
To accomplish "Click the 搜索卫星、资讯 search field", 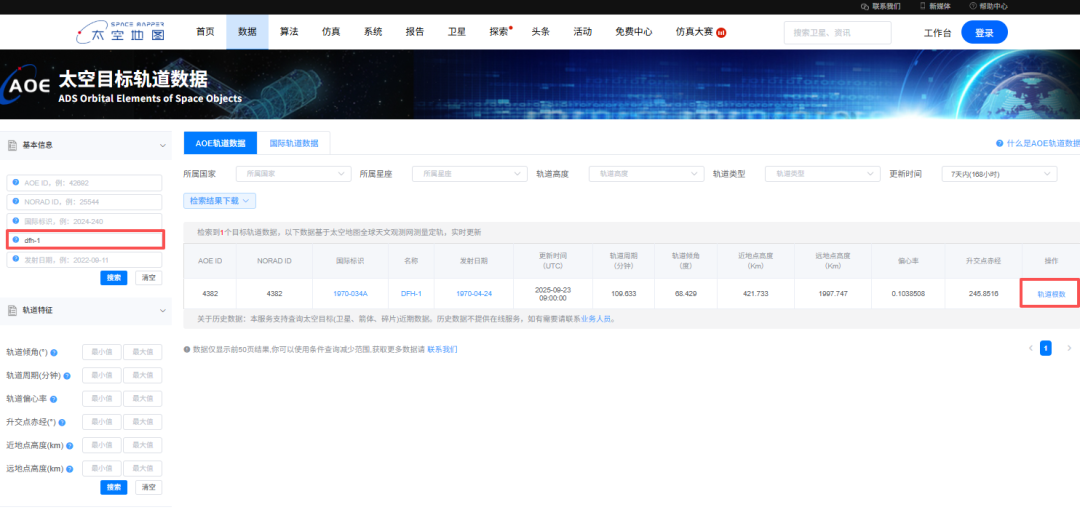I will pos(836,32).
